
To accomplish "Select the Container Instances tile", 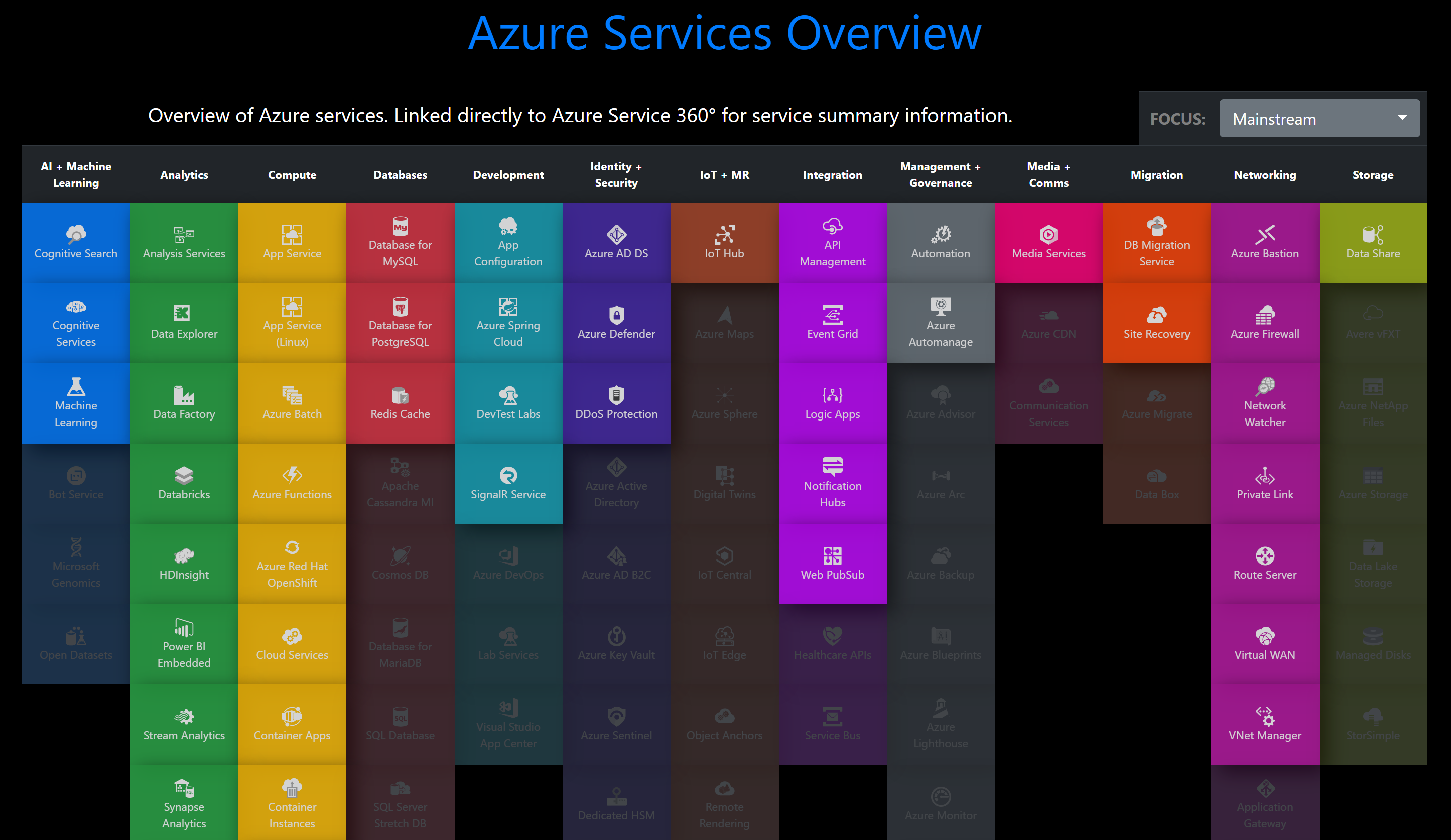I will point(292,802).
